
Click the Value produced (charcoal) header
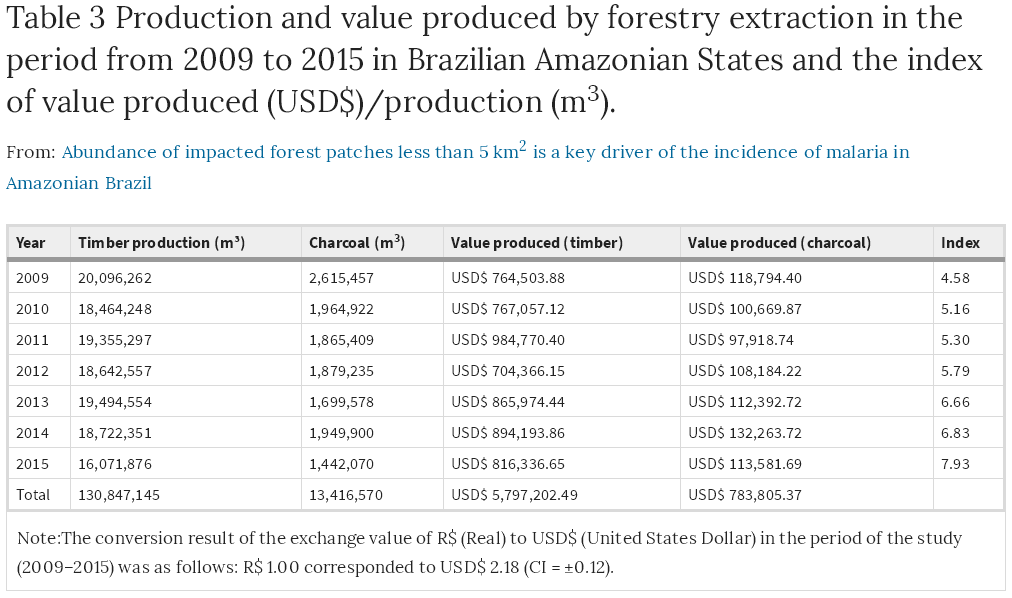pos(779,243)
